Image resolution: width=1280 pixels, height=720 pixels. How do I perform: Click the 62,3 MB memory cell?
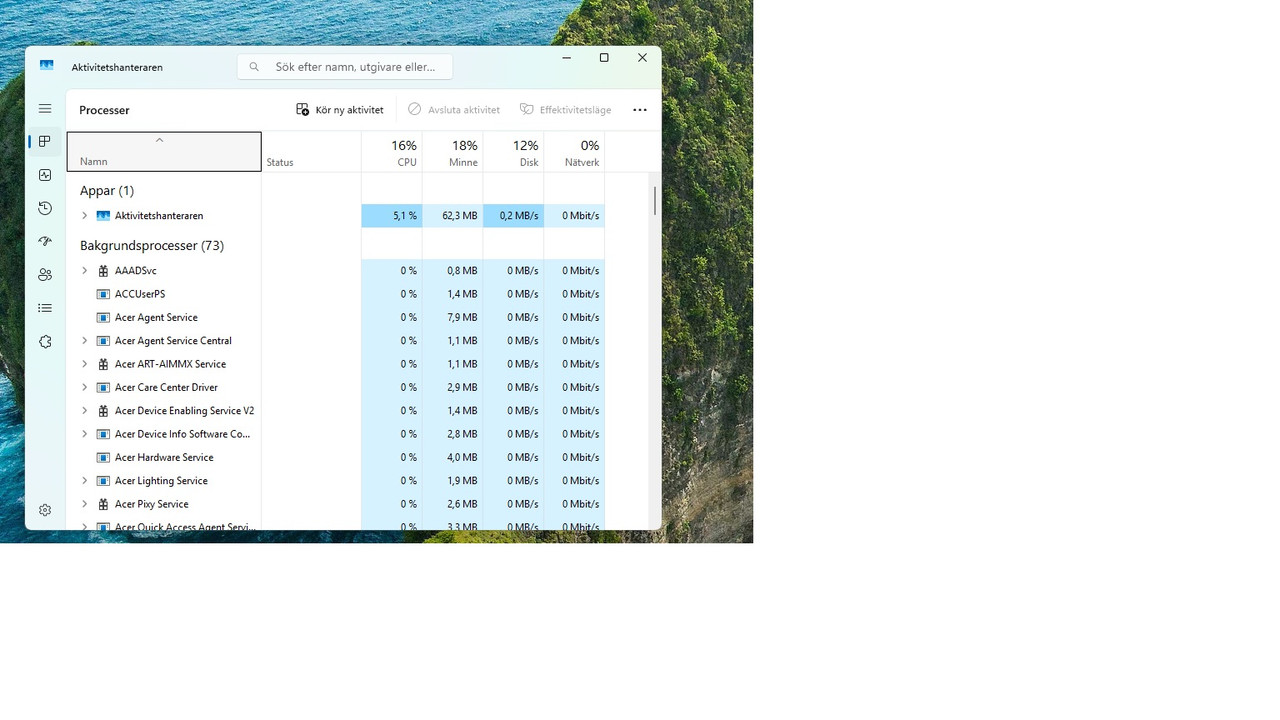453,216
